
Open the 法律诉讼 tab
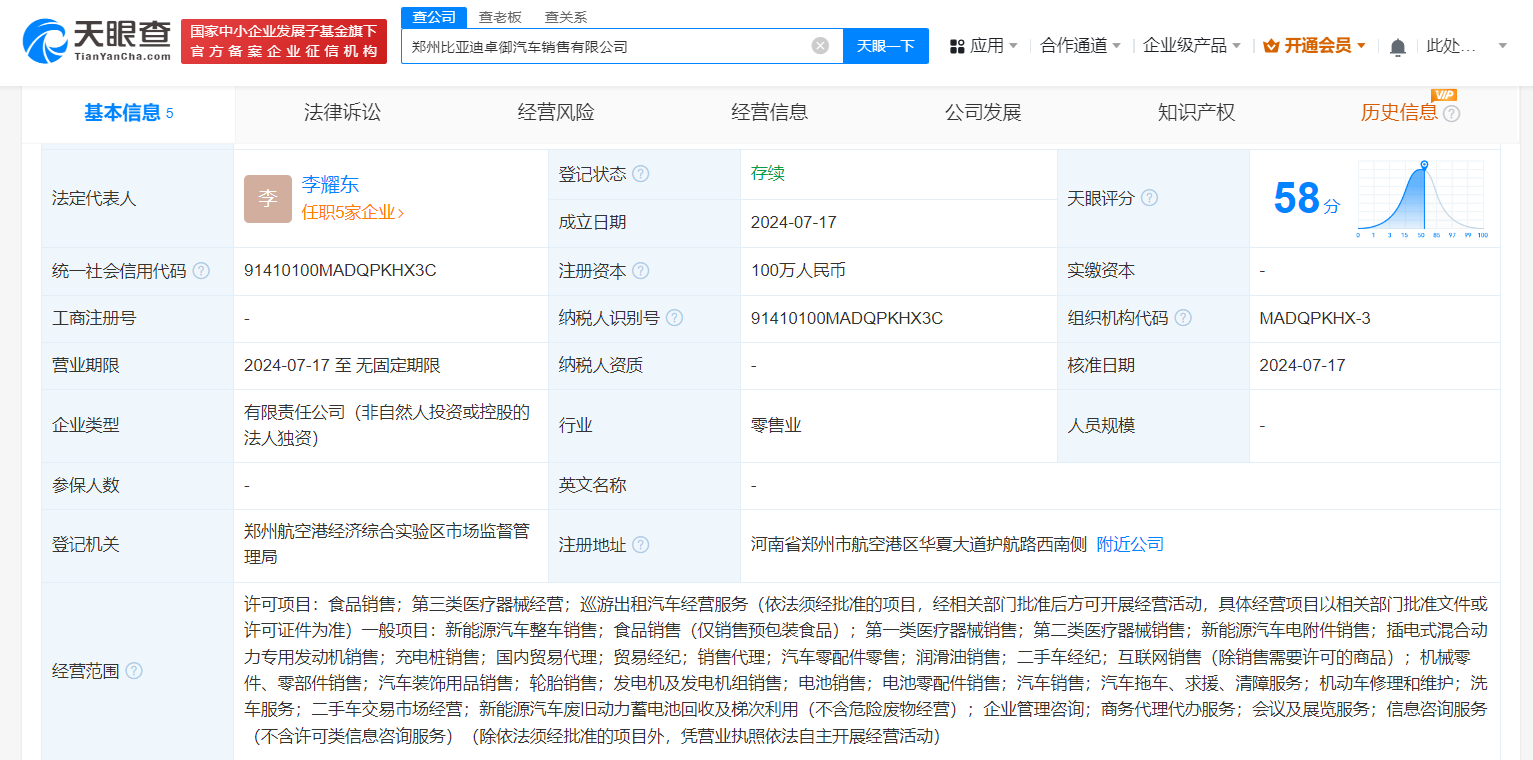point(345,112)
